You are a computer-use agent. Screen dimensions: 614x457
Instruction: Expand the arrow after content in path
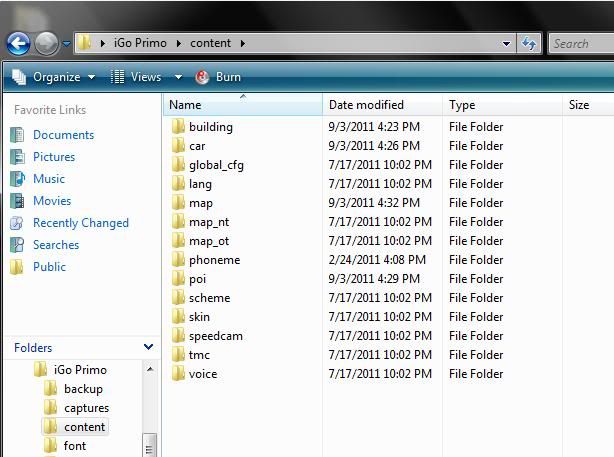(x=243, y=43)
